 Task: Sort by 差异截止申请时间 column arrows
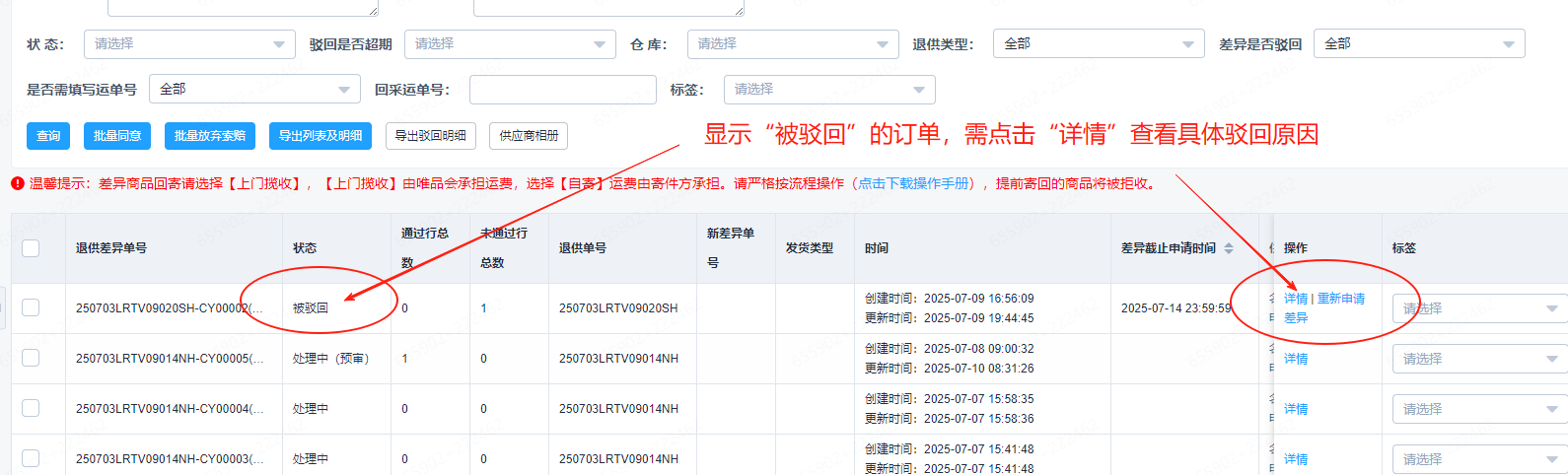point(1229,248)
